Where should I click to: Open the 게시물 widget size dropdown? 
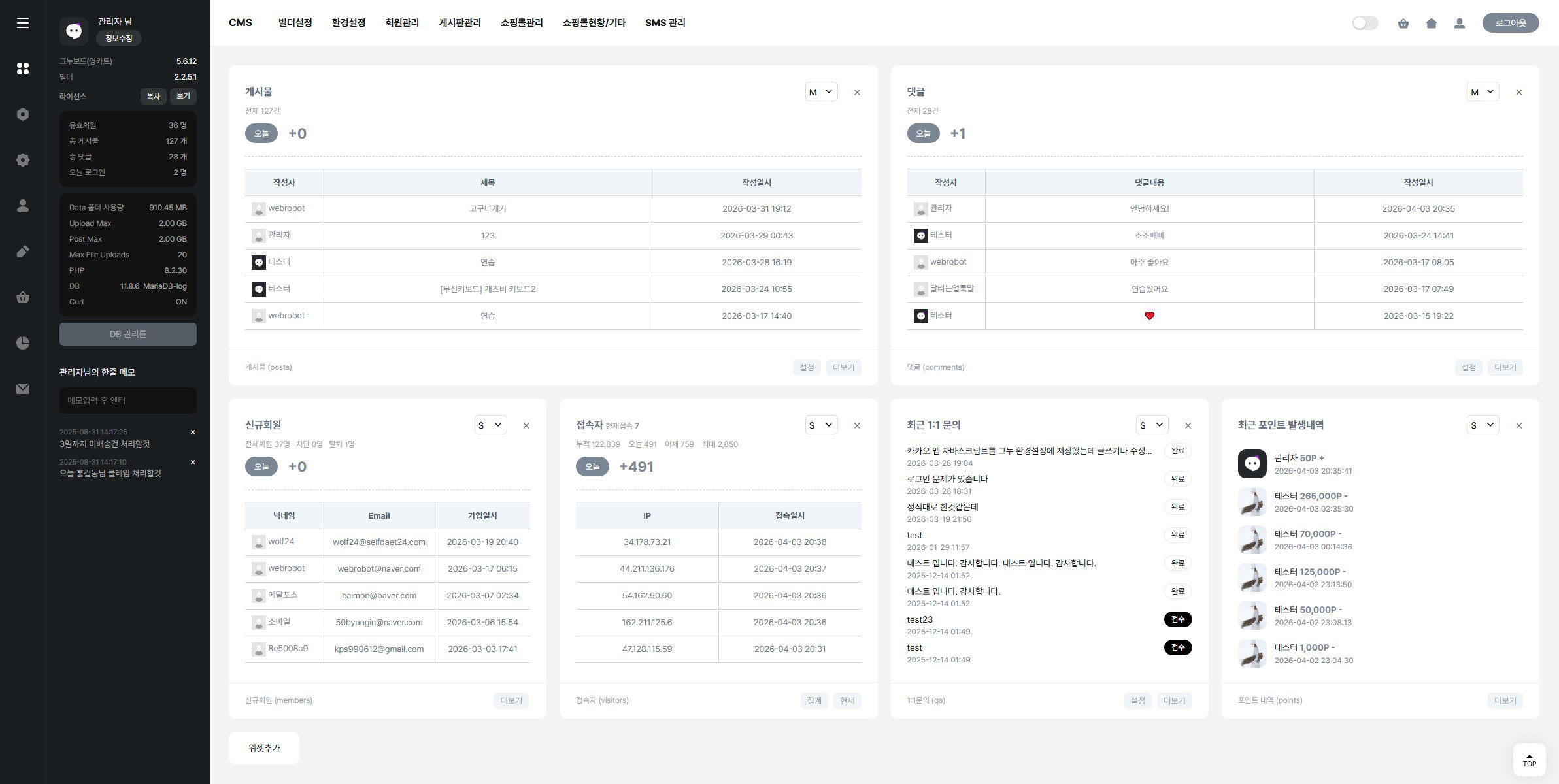click(x=821, y=92)
